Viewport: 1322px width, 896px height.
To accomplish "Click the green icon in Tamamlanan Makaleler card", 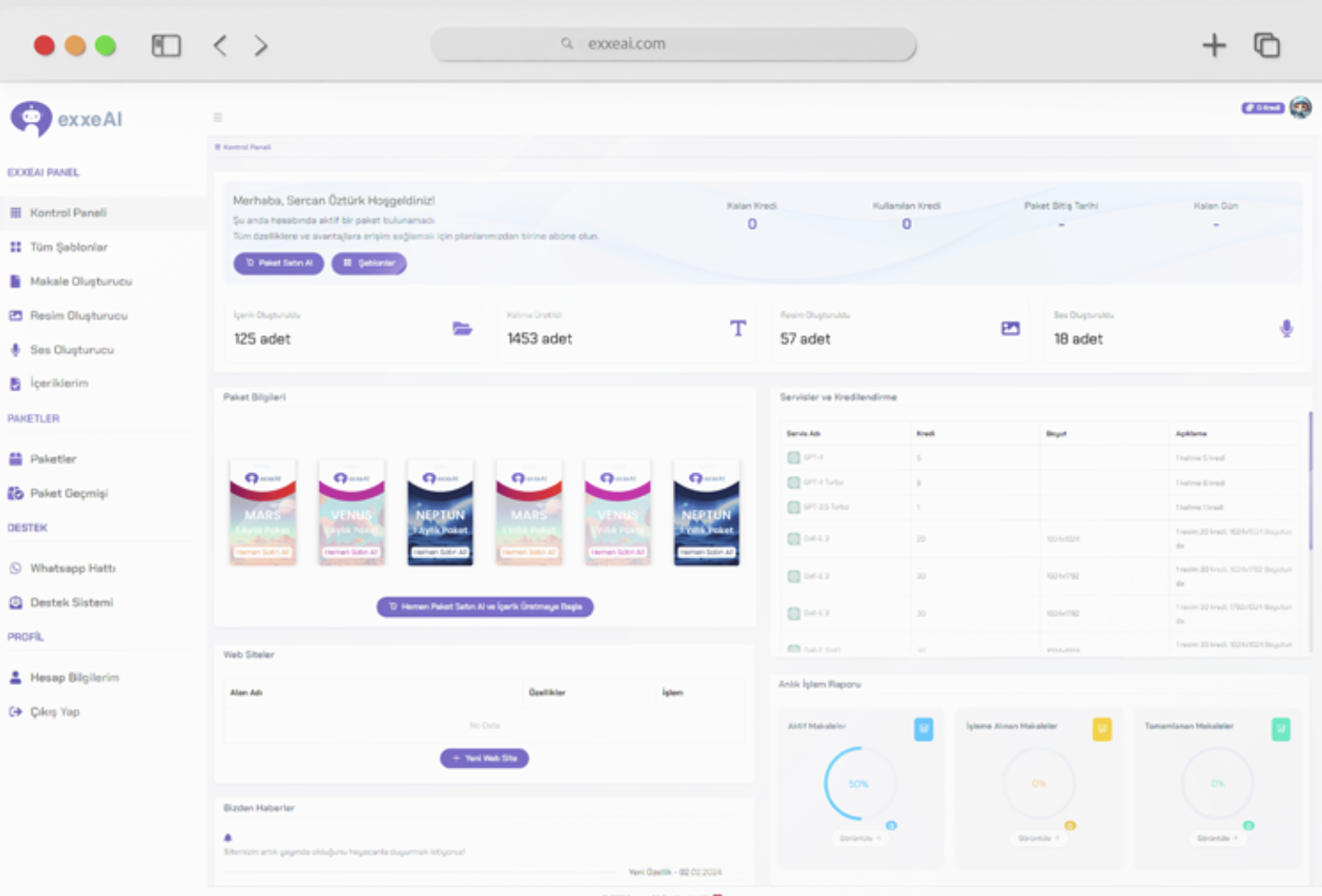I will tap(1281, 730).
